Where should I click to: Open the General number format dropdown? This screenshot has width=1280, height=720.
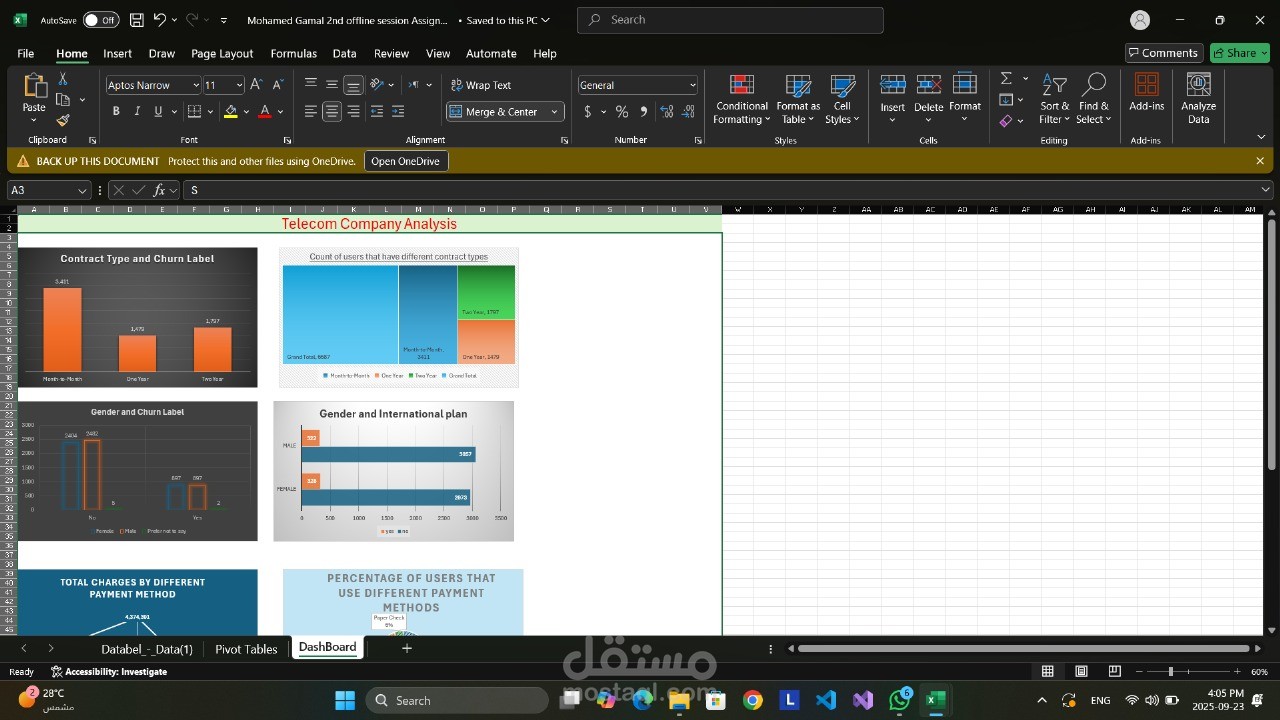pos(692,85)
